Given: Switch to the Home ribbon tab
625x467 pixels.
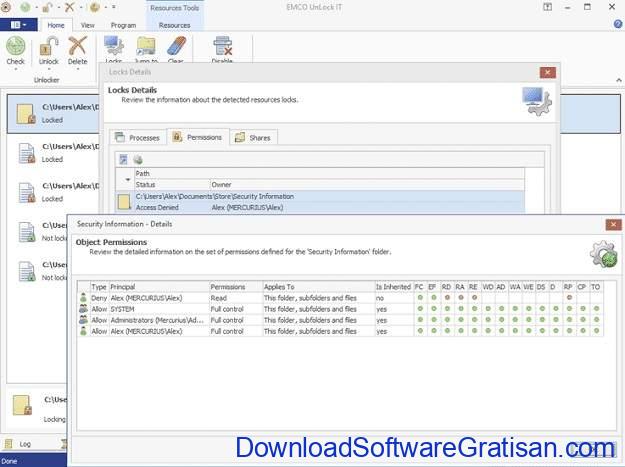Looking at the screenshot, I should [56, 25].
